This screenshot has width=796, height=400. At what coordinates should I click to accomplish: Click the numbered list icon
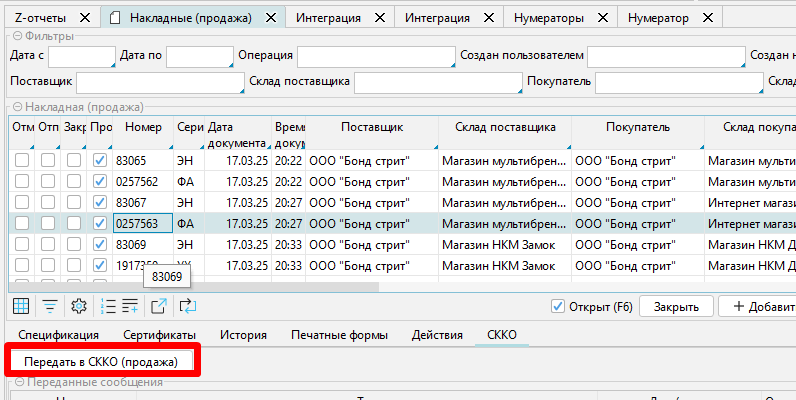[108, 306]
